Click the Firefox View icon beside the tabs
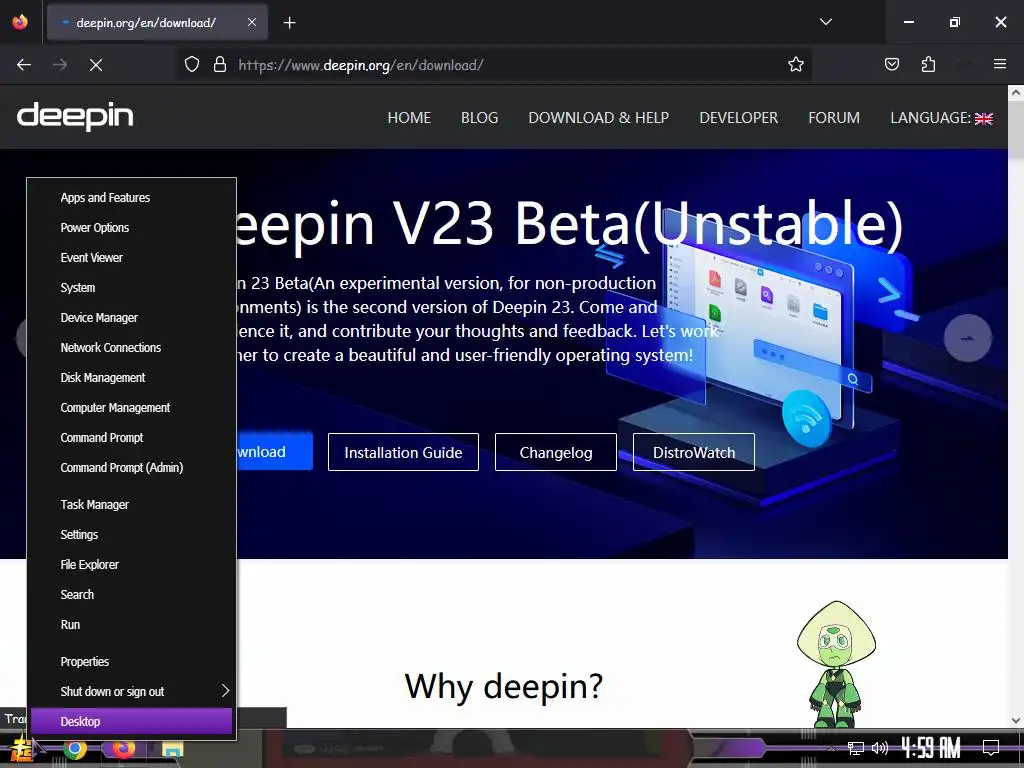The width and height of the screenshot is (1024, 768). pyautogui.click(x=20, y=22)
